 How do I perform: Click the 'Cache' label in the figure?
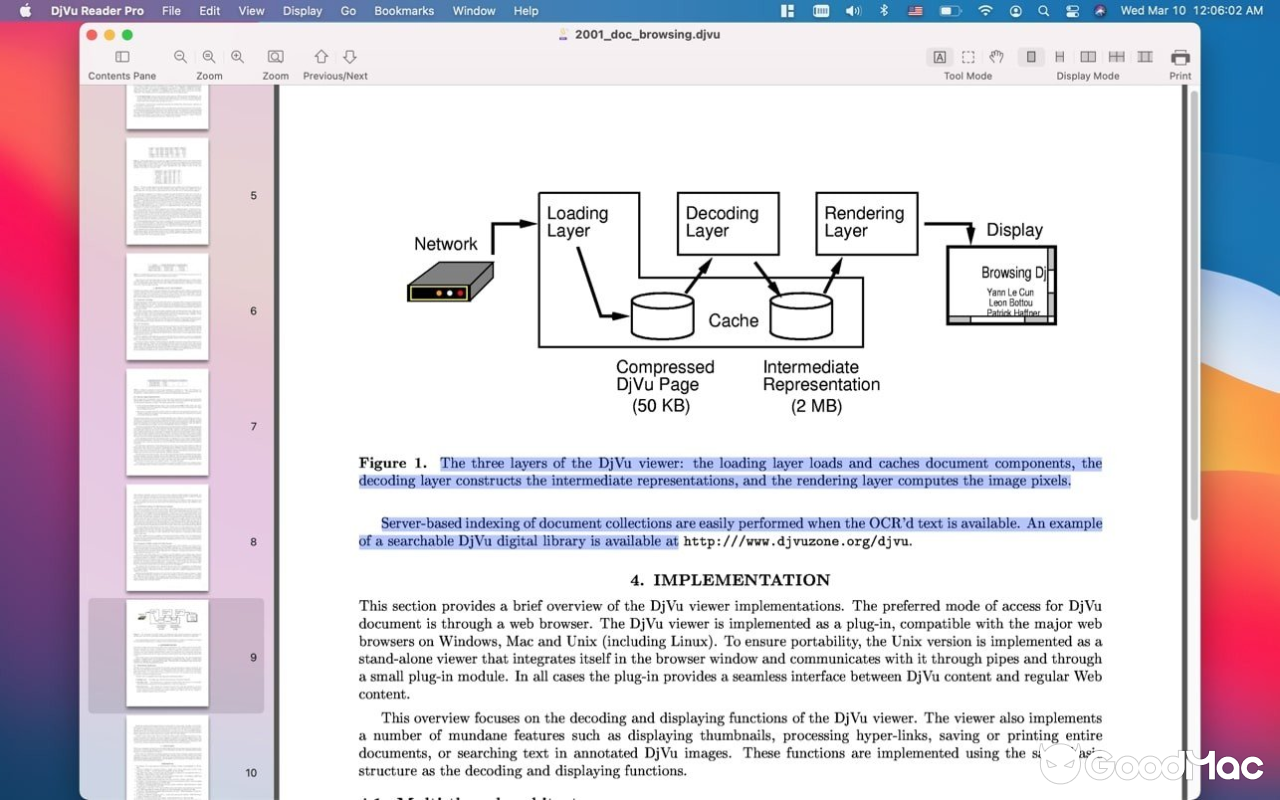pos(733,321)
